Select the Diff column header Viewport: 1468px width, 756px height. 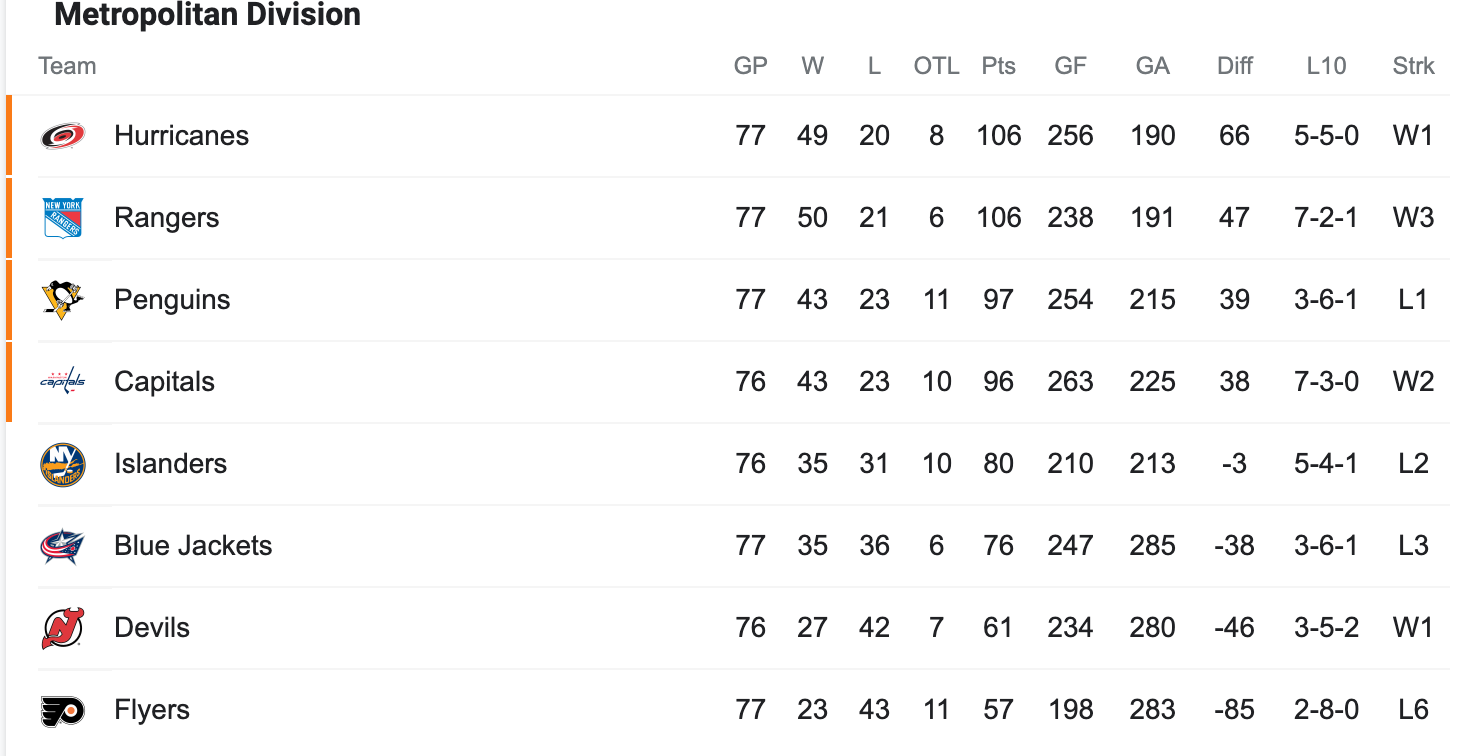(x=1235, y=67)
